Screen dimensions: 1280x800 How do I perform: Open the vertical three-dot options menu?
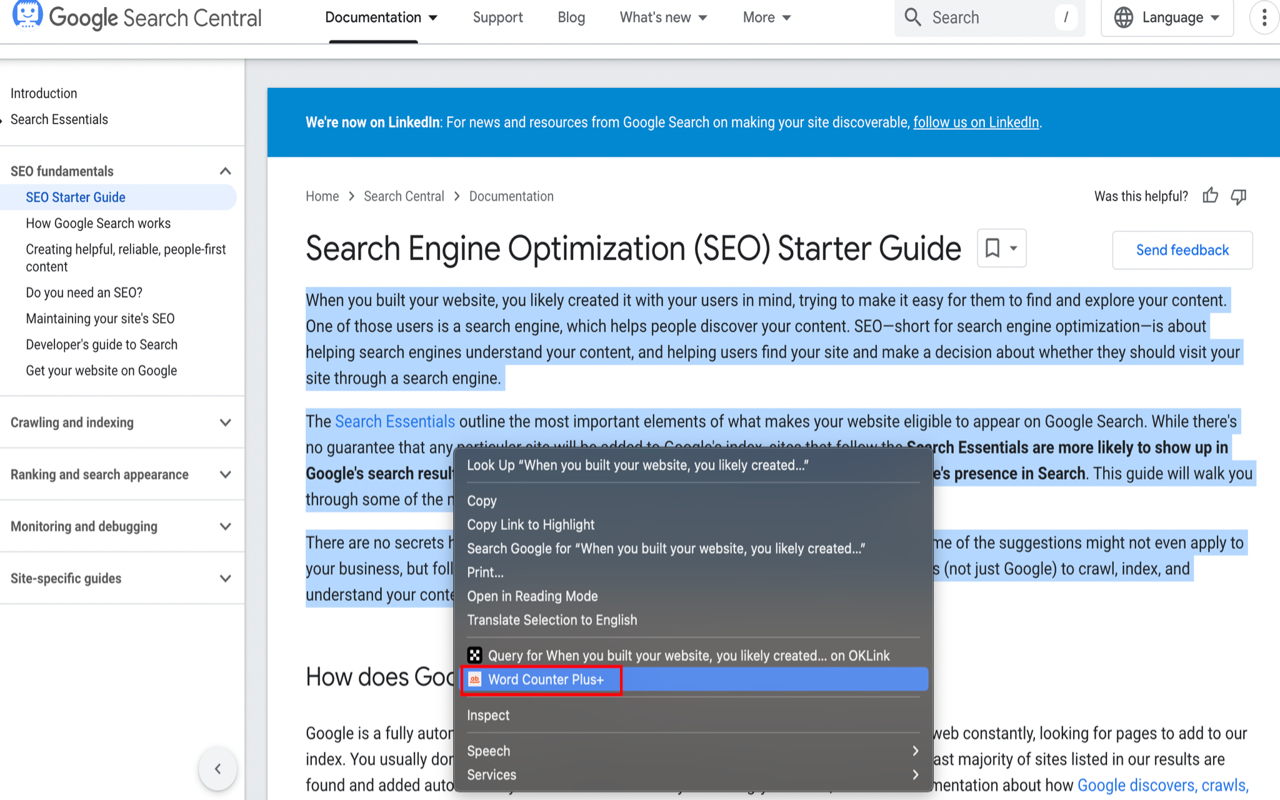click(1264, 18)
